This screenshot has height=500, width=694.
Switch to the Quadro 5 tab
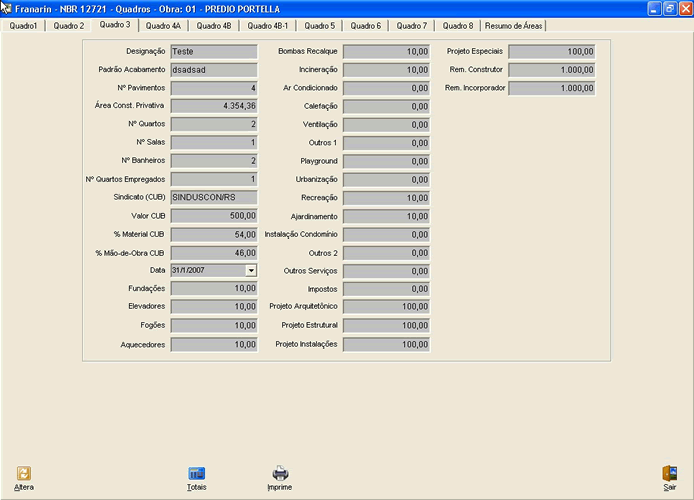click(x=320, y=26)
